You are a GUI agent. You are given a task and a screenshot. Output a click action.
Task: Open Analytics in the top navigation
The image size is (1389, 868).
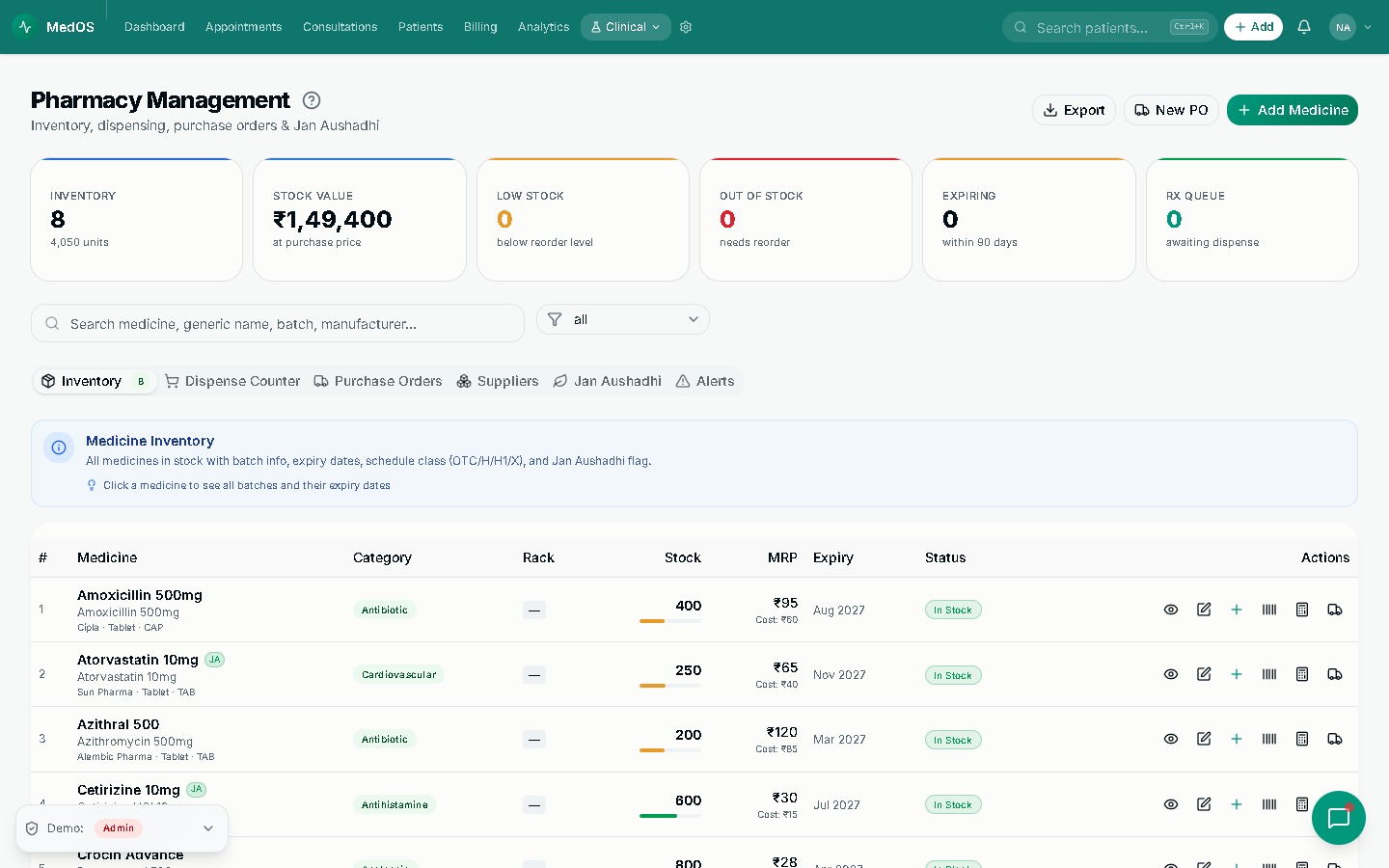[543, 27]
